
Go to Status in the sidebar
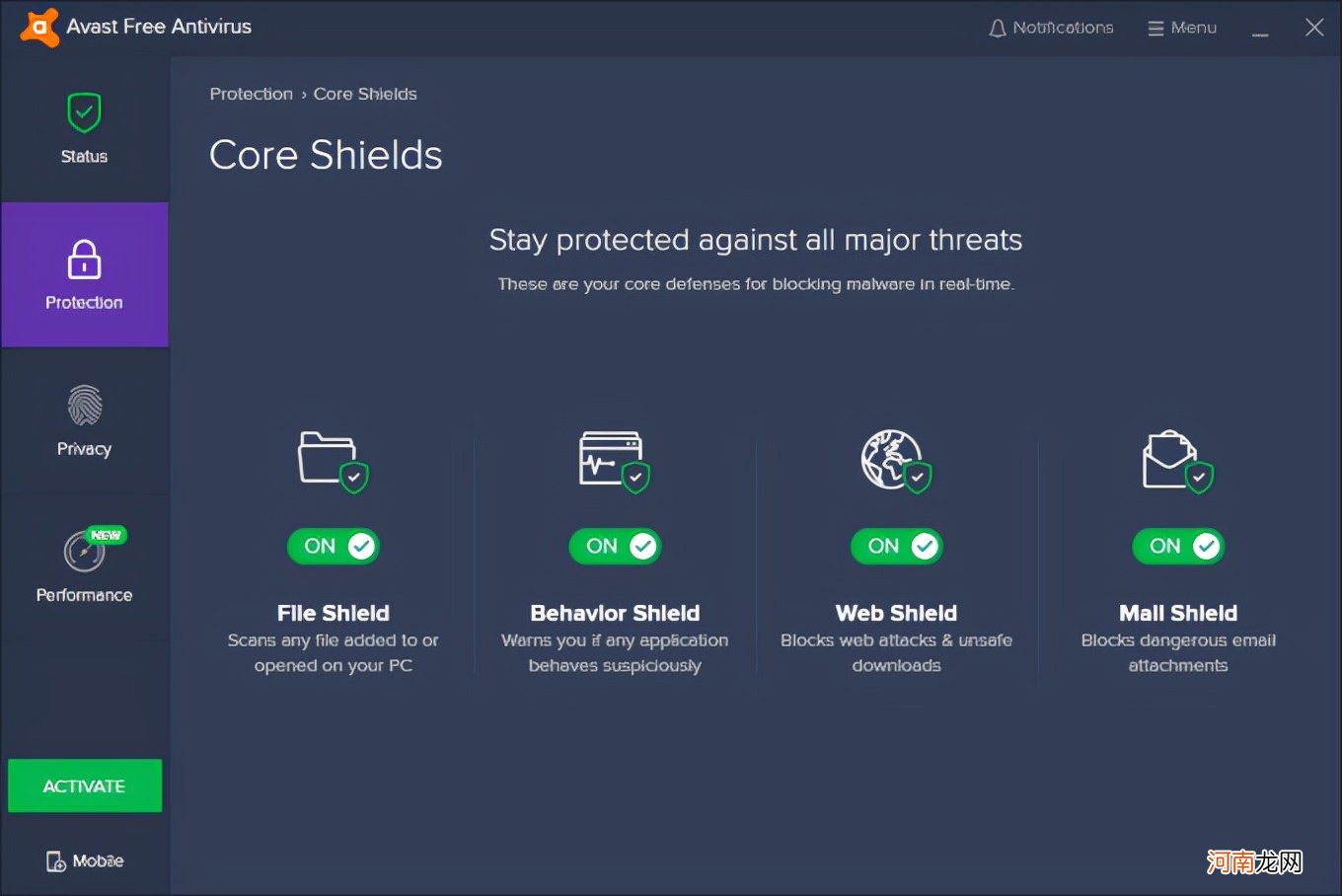(x=84, y=156)
